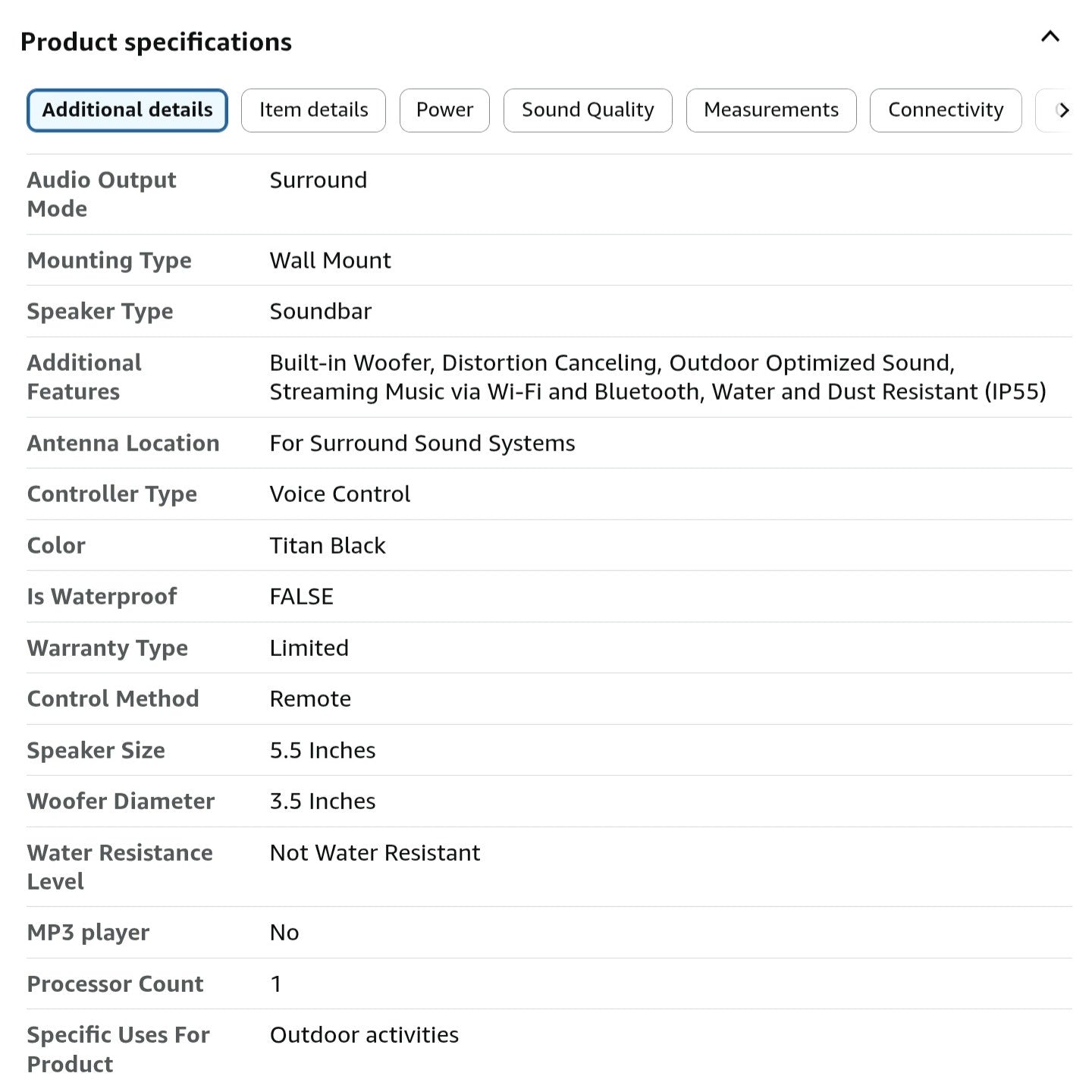Collapse the Product specifications section
The width and height of the screenshot is (1092, 1092).
coord(1050,37)
